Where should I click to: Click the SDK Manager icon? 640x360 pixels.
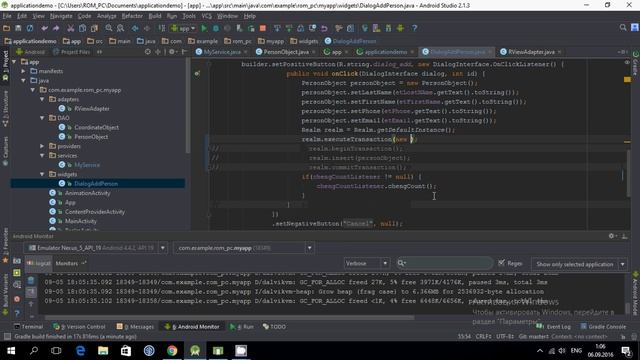(388, 28)
